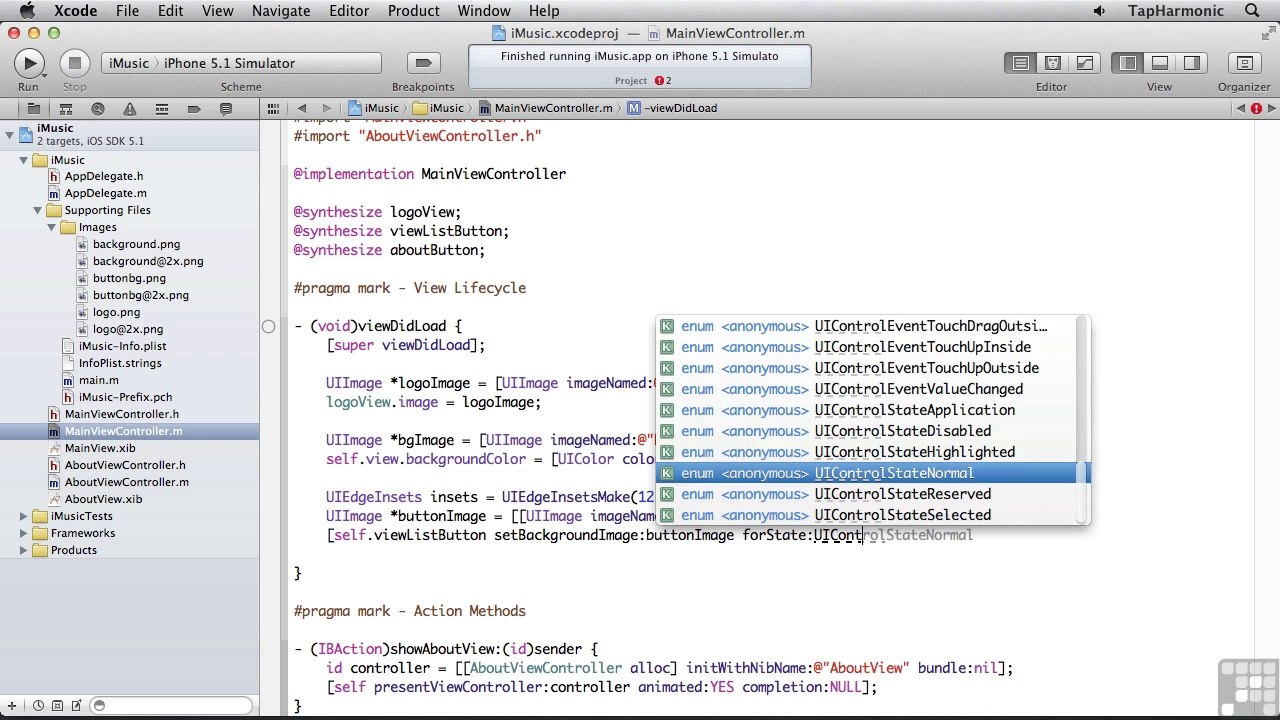This screenshot has height=720, width=1280.
Task: Click the autocomplete list scrollbar
Action: pyautogui.click(x=1083, y=492)
